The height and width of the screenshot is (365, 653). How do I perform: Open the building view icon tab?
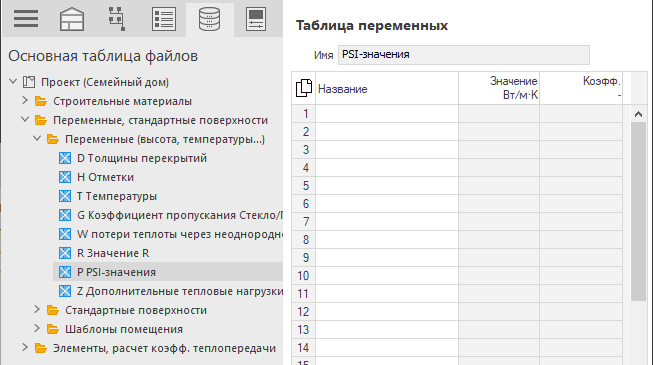click(72, 19)
